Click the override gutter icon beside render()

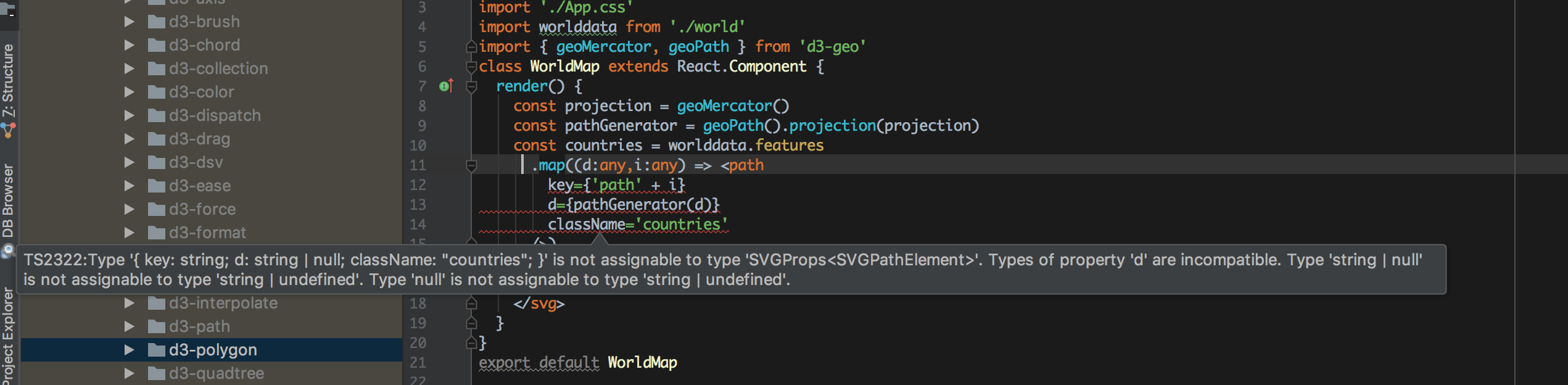[446, 86]
